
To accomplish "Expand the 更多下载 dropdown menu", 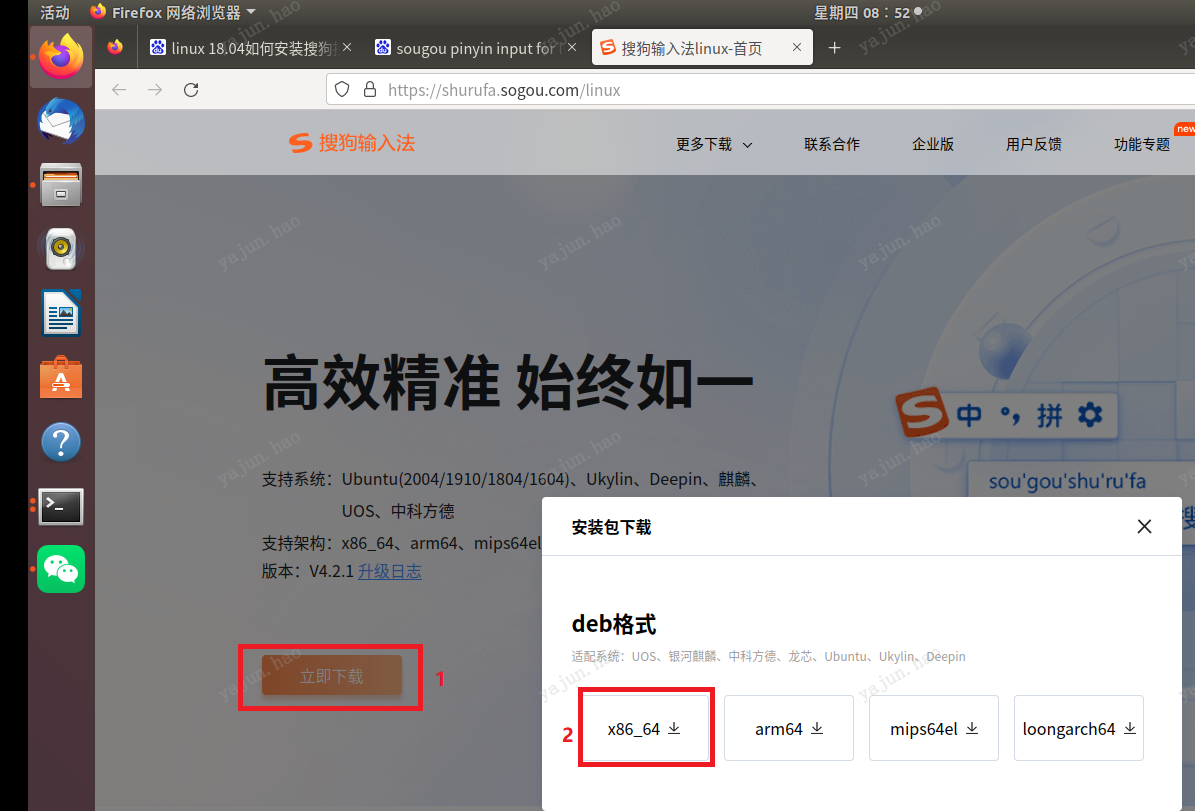I will 714,144.
